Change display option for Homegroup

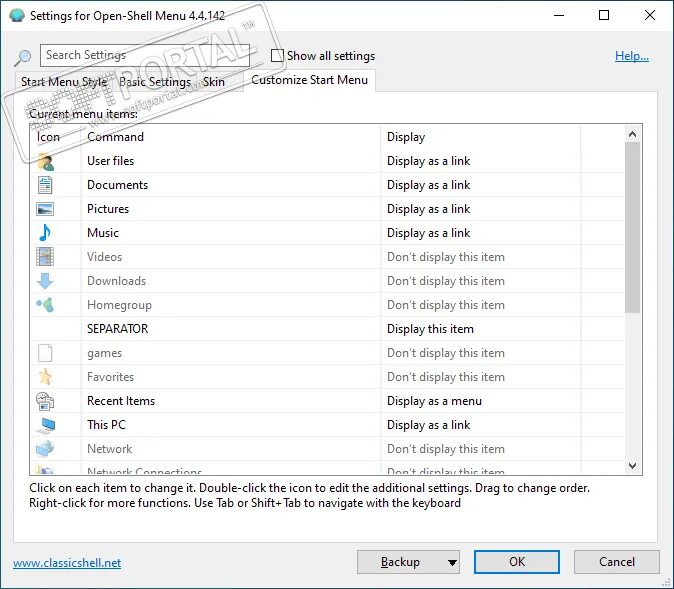point(445,305)
